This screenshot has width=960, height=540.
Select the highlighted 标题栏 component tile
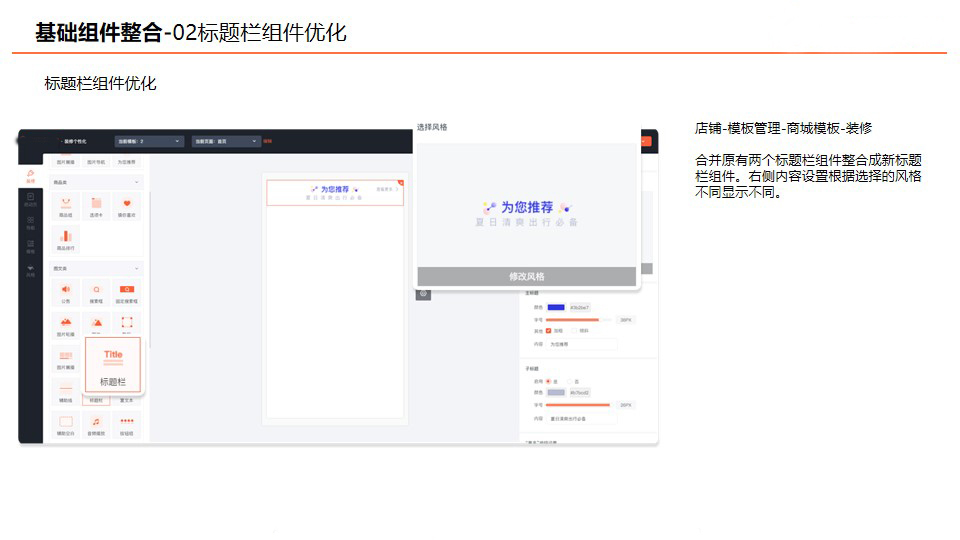[x=96, y=400]
